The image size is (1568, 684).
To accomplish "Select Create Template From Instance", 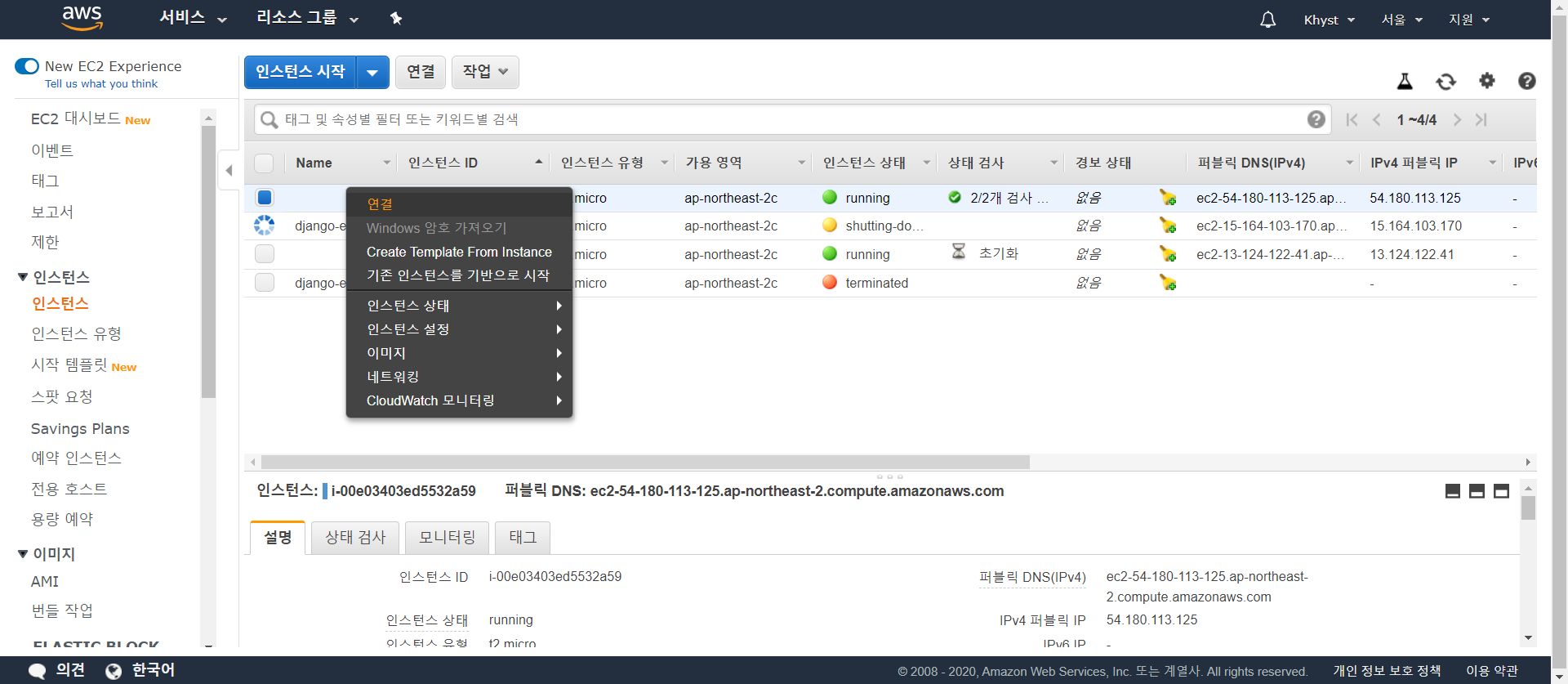I will (459, 252).
